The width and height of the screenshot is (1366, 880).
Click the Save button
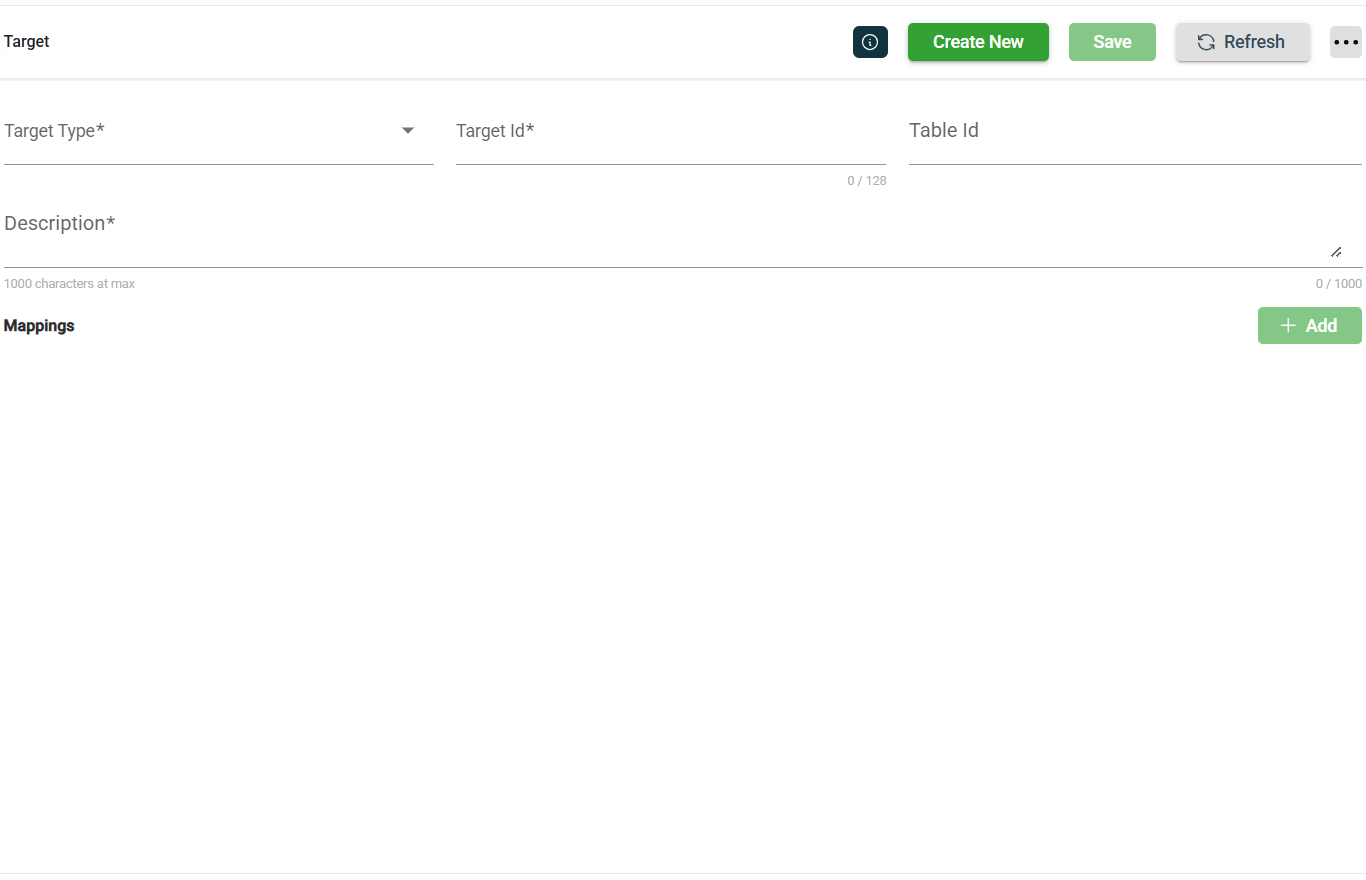point(1112,42)
